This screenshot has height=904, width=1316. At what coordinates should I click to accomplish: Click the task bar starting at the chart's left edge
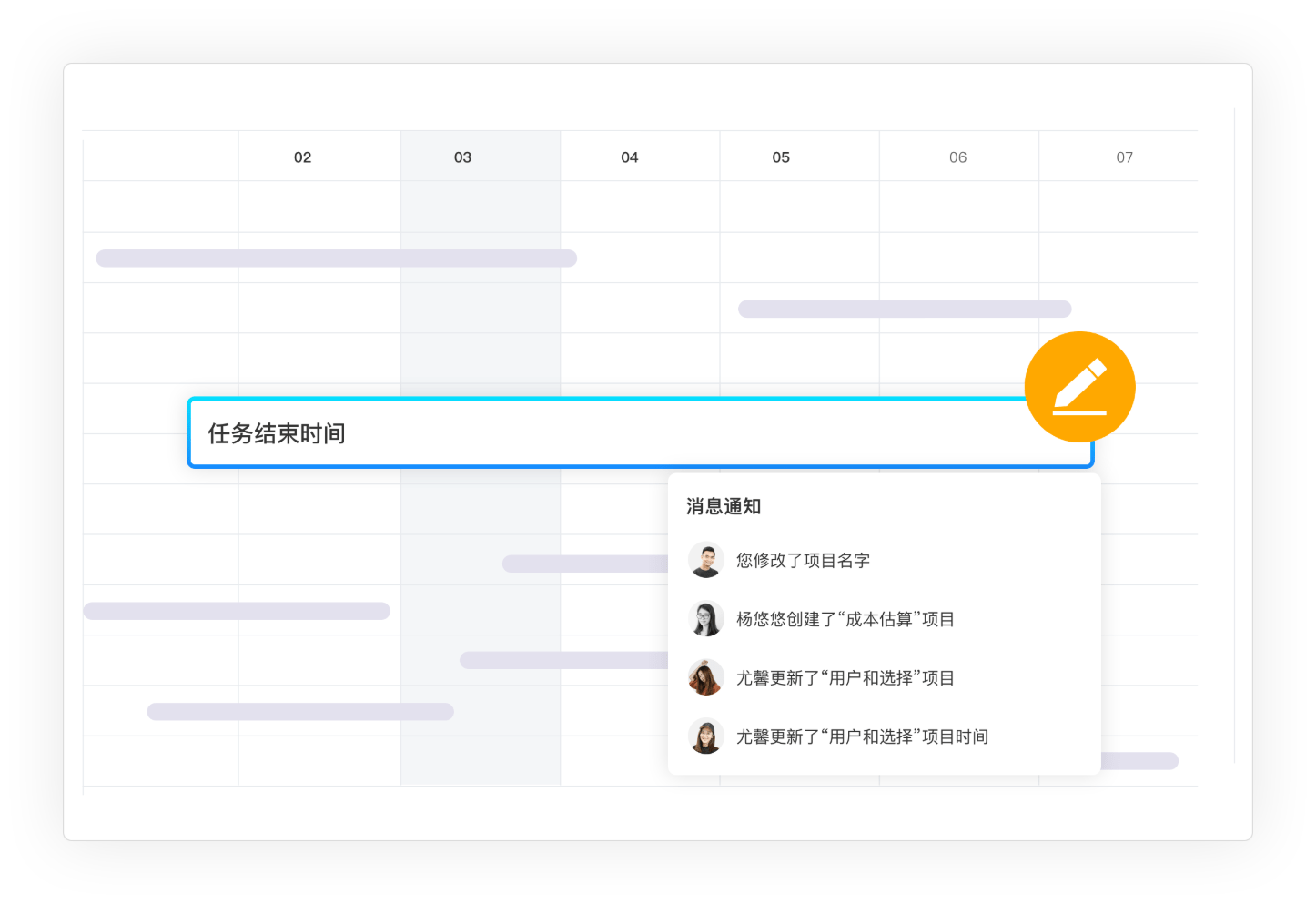pyautogui.click(x=237, y=611)
